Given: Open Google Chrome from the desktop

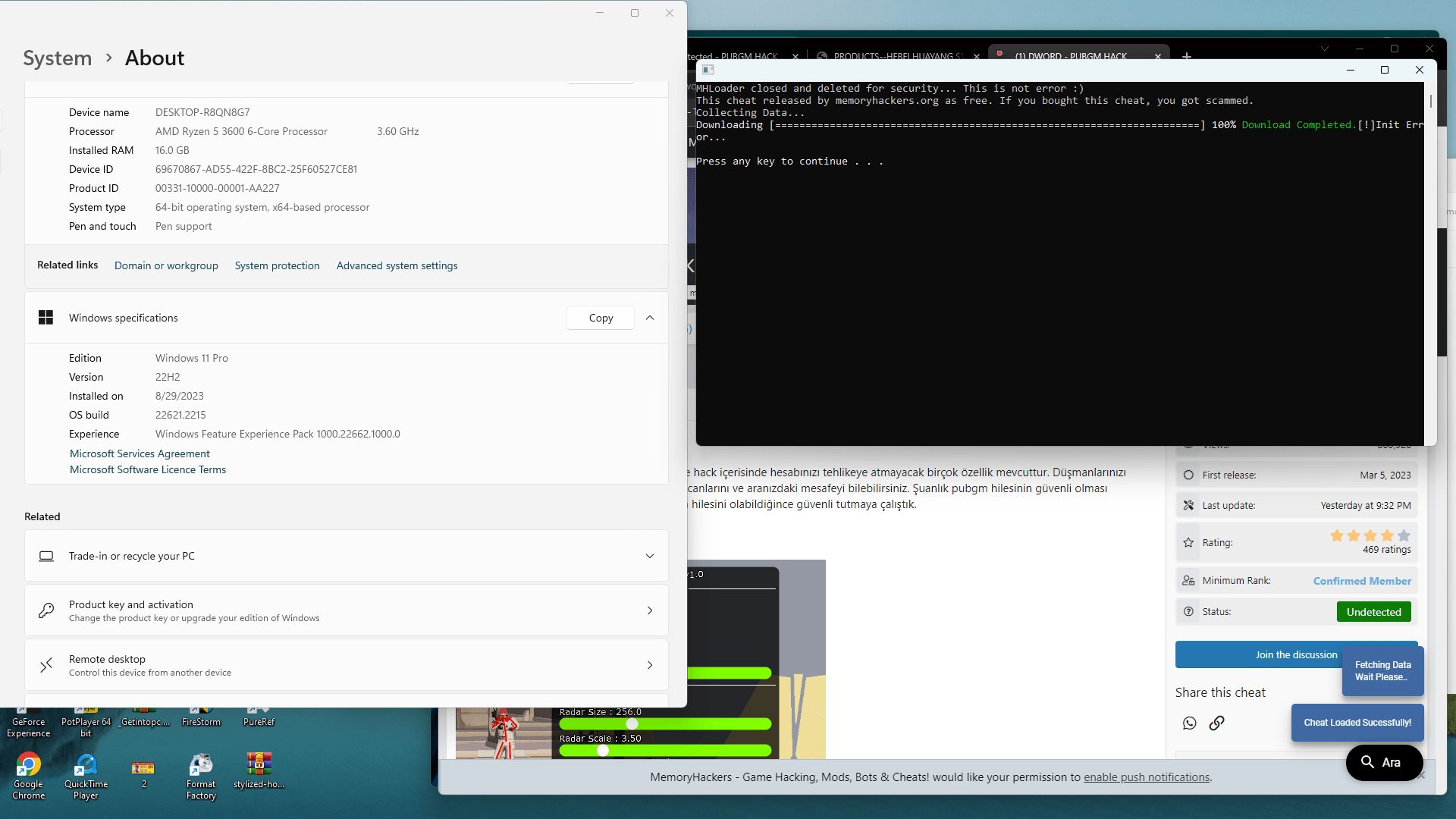Looking at the screenshot, I should click(x=28, y=776).
